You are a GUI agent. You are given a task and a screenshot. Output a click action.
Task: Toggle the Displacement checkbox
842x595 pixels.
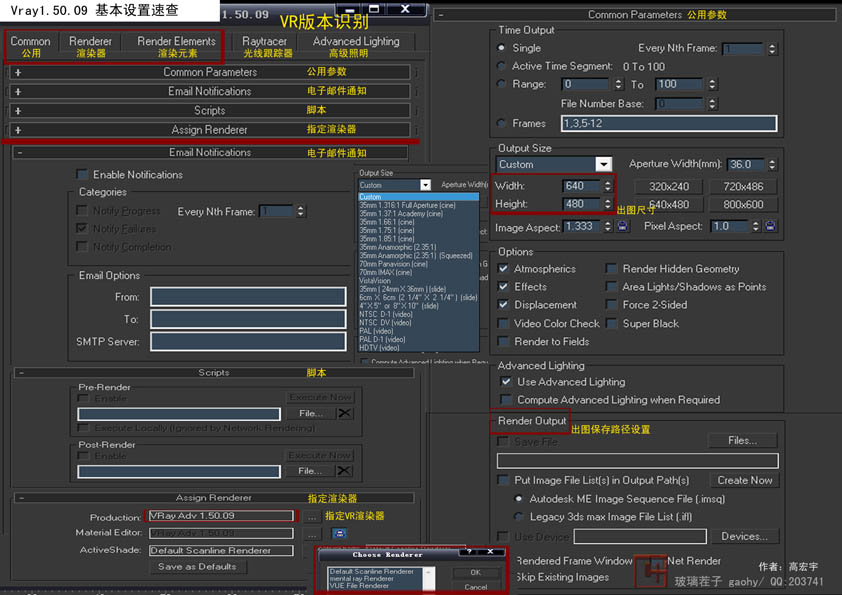[503, 304]
